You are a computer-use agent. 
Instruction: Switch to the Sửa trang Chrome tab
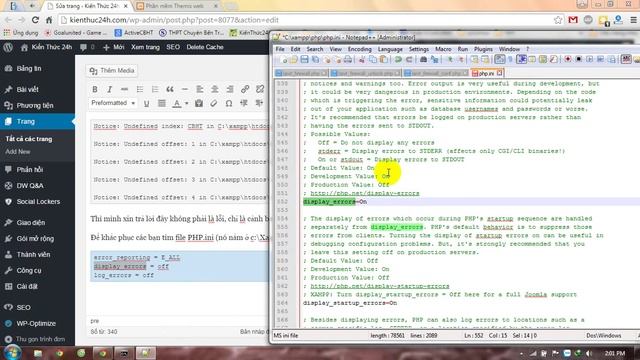(x=87, y=6)
